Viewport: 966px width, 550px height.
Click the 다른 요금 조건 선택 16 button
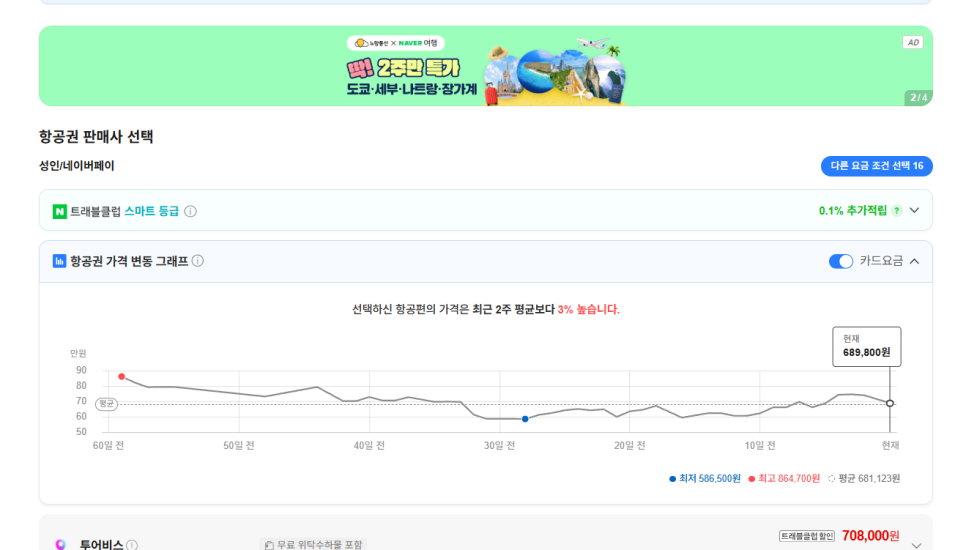pyautogui.click(x=877, y=166)
